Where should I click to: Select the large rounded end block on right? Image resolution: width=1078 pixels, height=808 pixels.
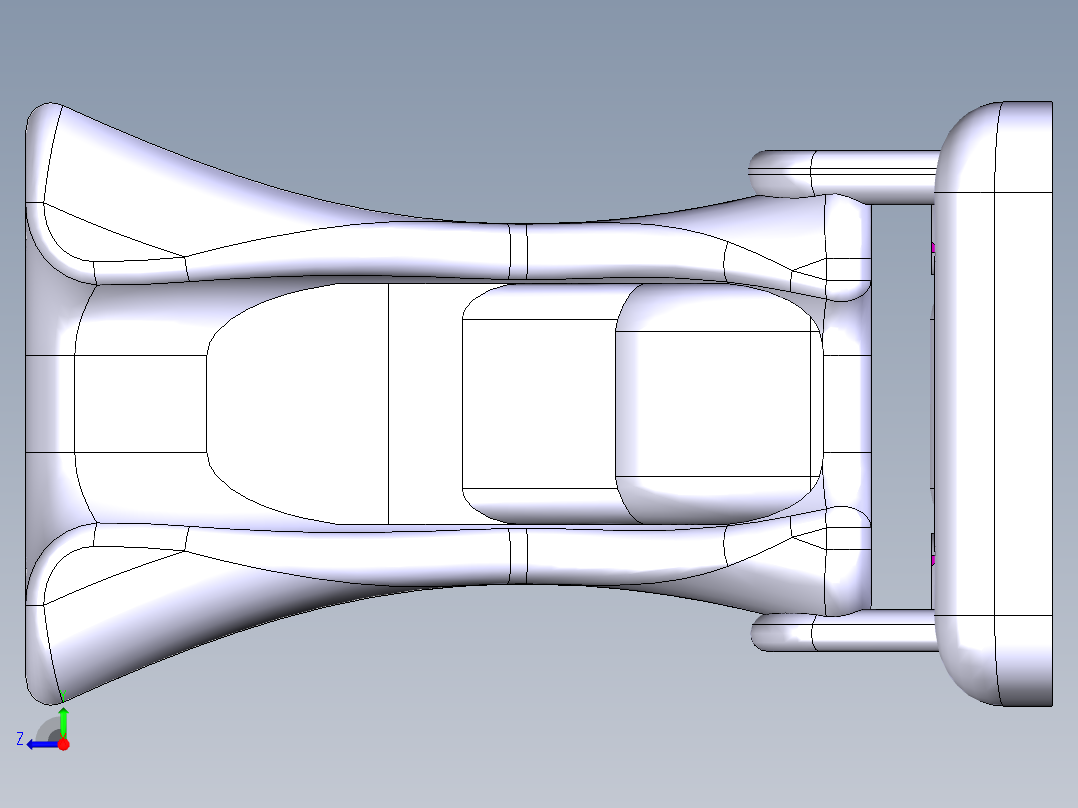point(993,404)
